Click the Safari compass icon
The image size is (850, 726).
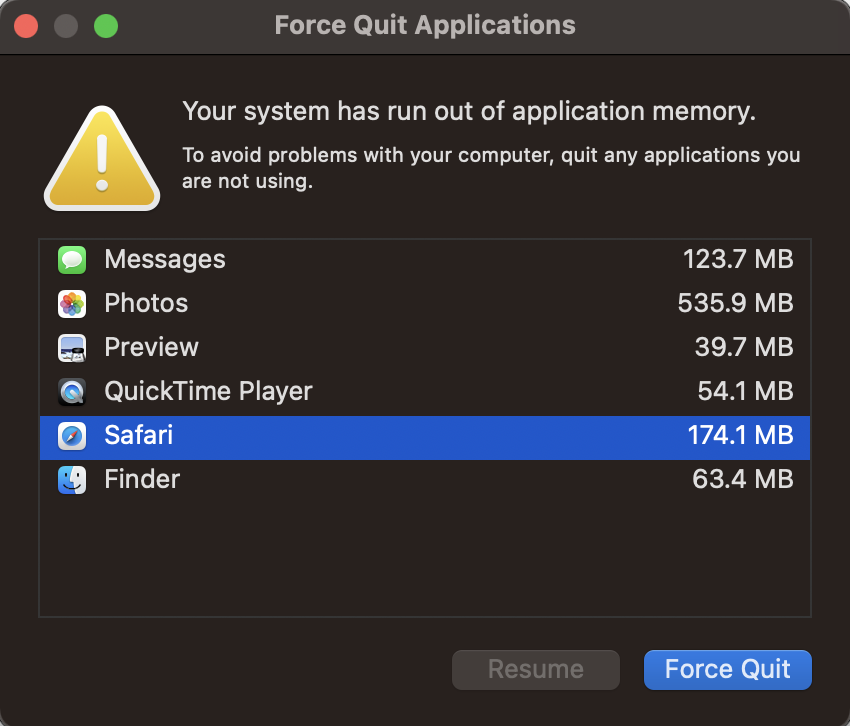tap(72, 436)
